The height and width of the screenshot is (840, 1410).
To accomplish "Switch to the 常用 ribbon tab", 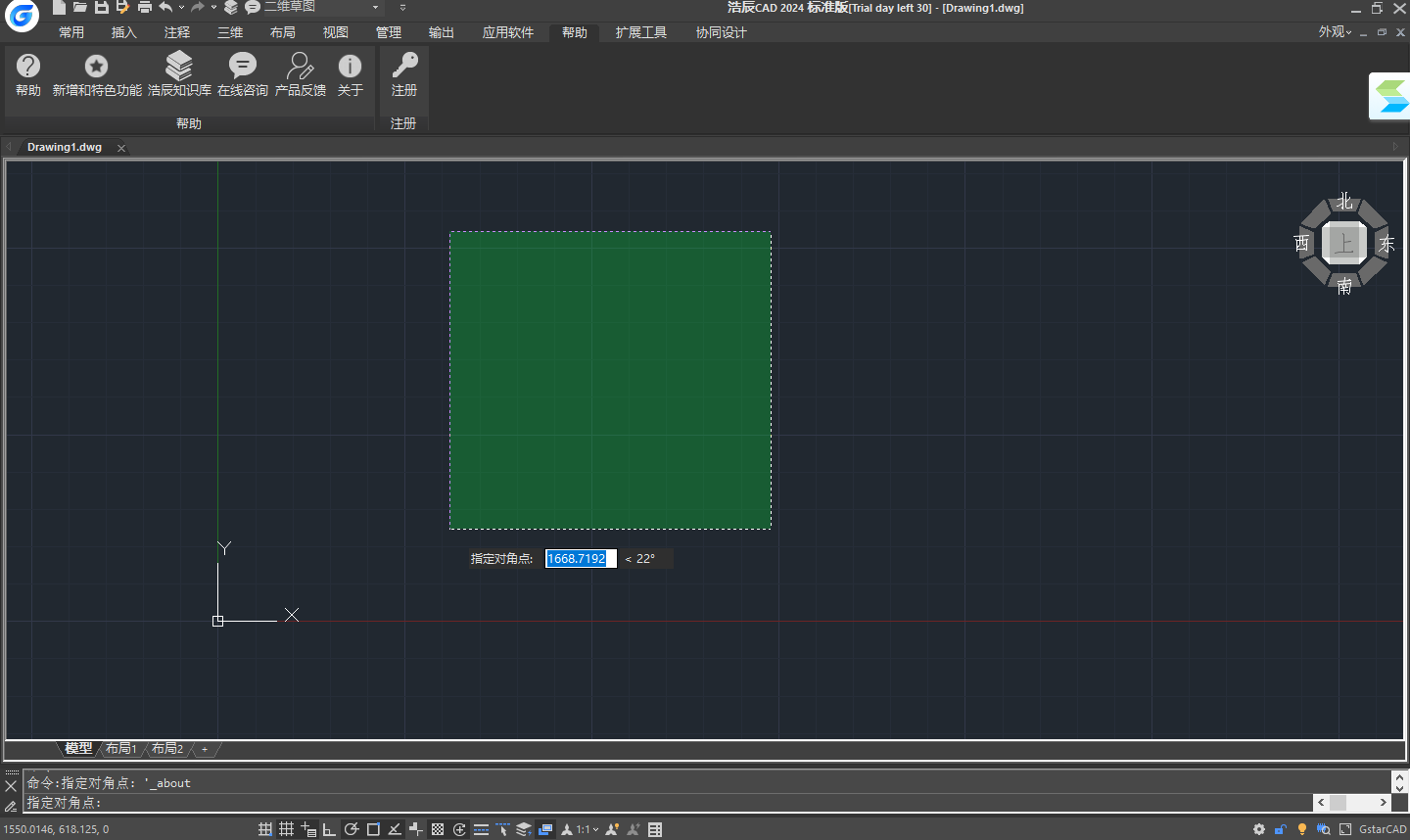I will pyautogui.click(x=71, y=32).
